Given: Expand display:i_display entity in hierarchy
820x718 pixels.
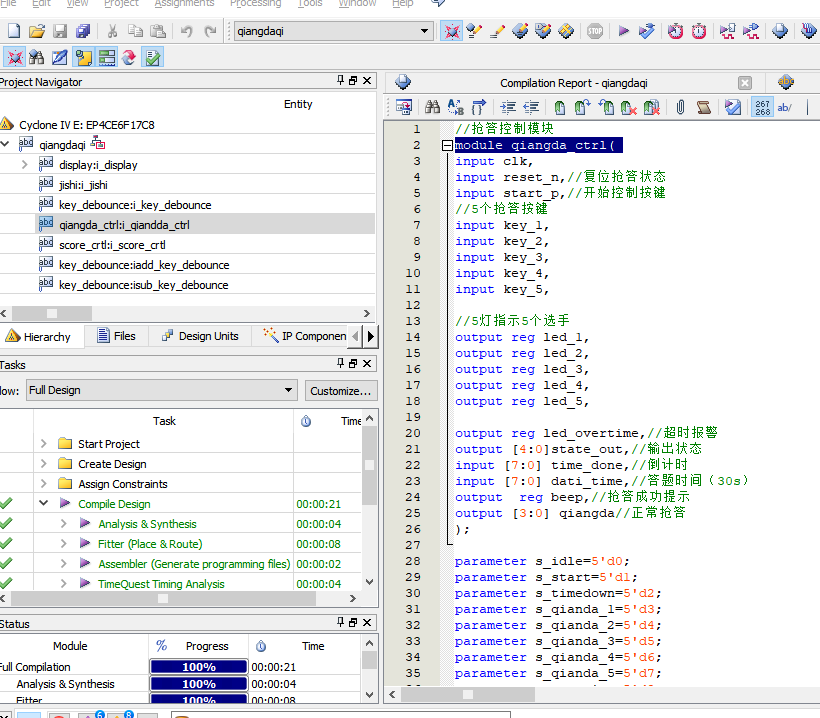Looking at the screenshot, I should pyautogui.click(x=24, y=165).
